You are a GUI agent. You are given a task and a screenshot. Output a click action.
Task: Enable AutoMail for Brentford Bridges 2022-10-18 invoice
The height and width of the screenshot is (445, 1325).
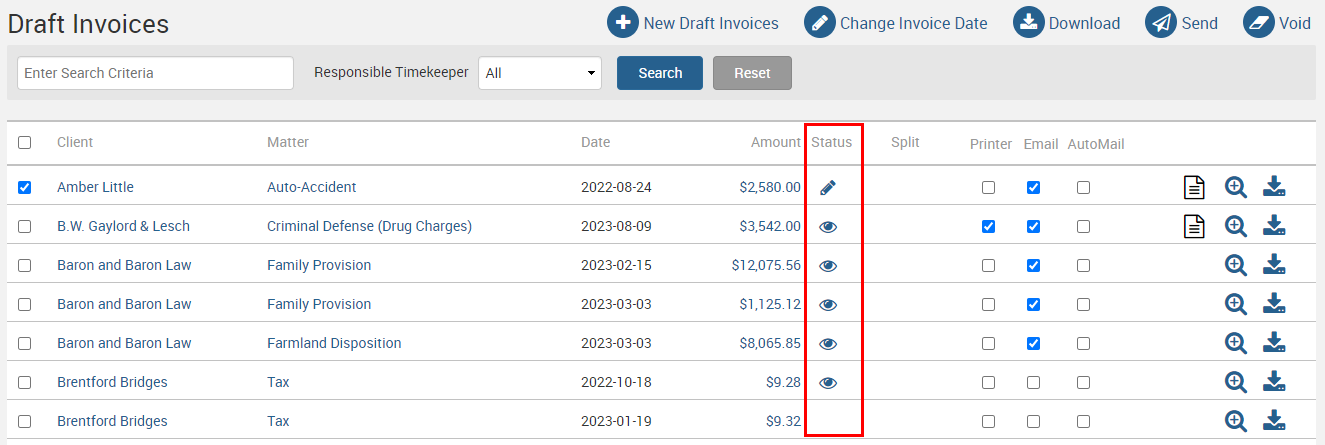1083,382
